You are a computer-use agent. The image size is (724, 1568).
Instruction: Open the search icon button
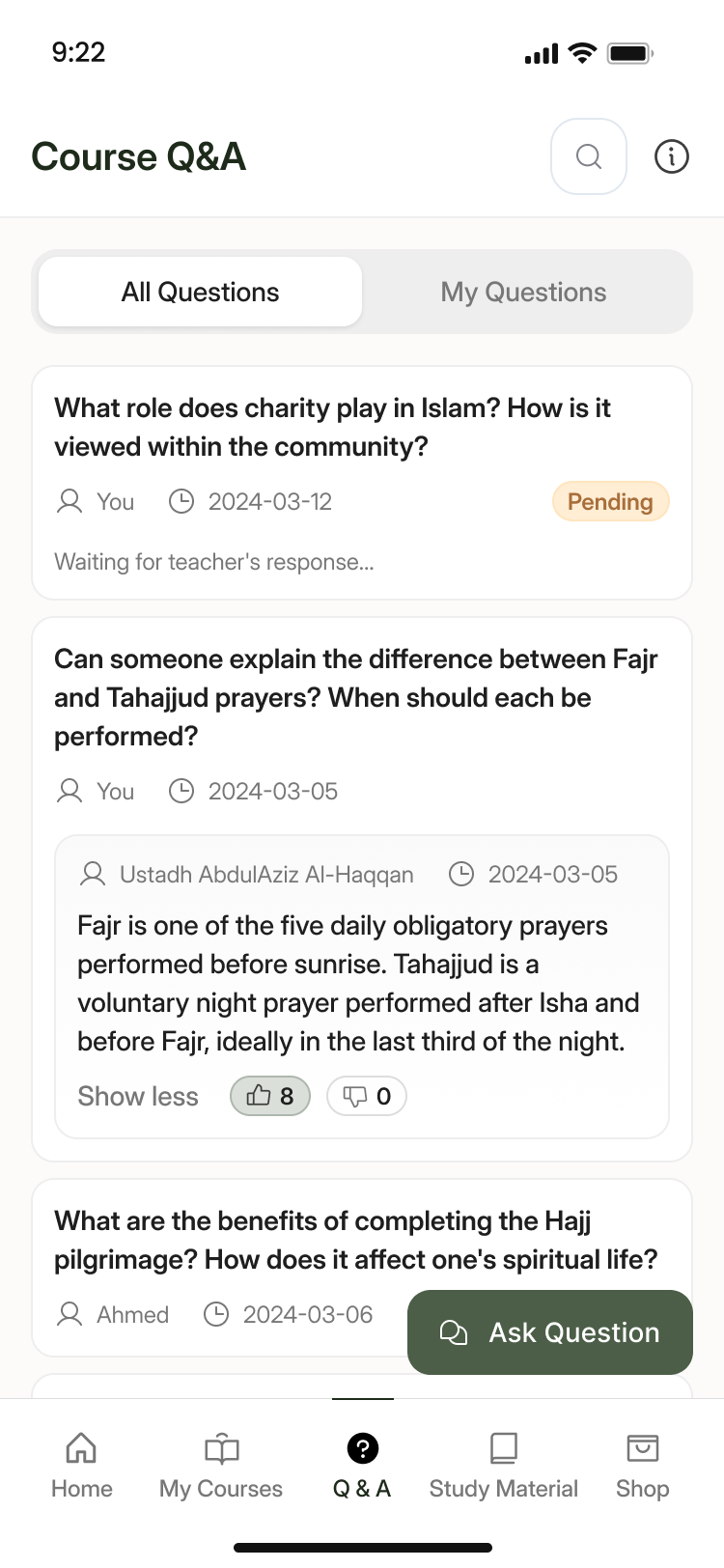[589, 156]
